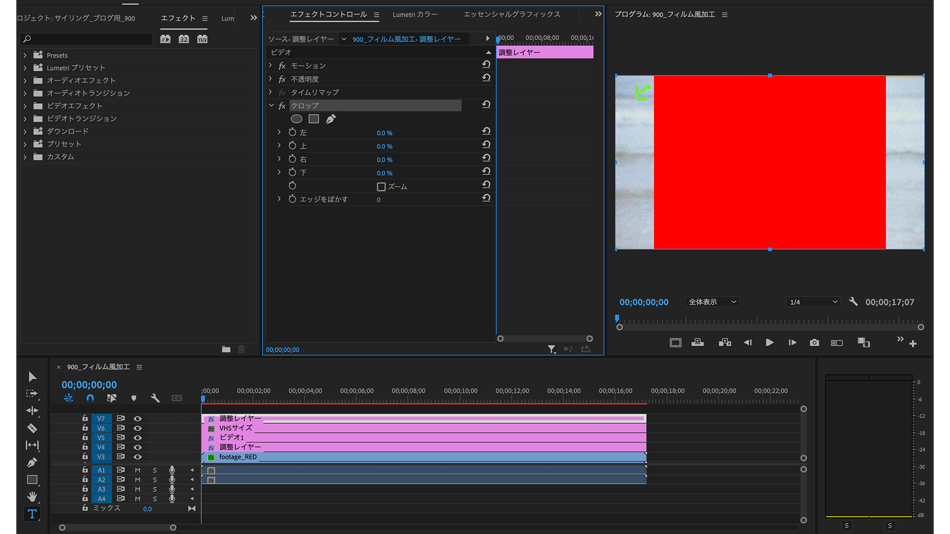
Task: Reset the クロップ effect
Action: [x=486, y=105]
